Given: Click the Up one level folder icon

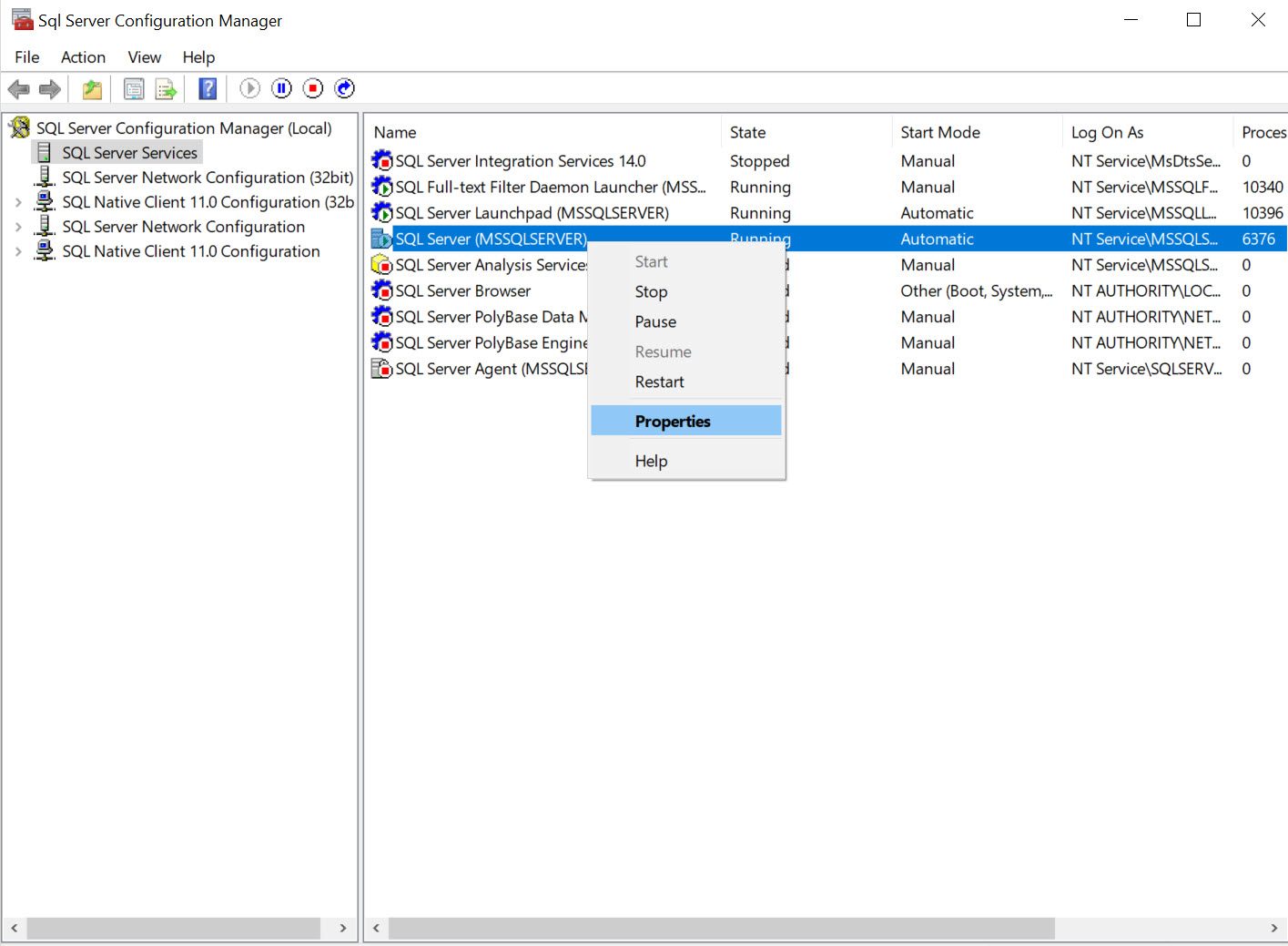Looking at the screenshot, I should click(92, 89).
